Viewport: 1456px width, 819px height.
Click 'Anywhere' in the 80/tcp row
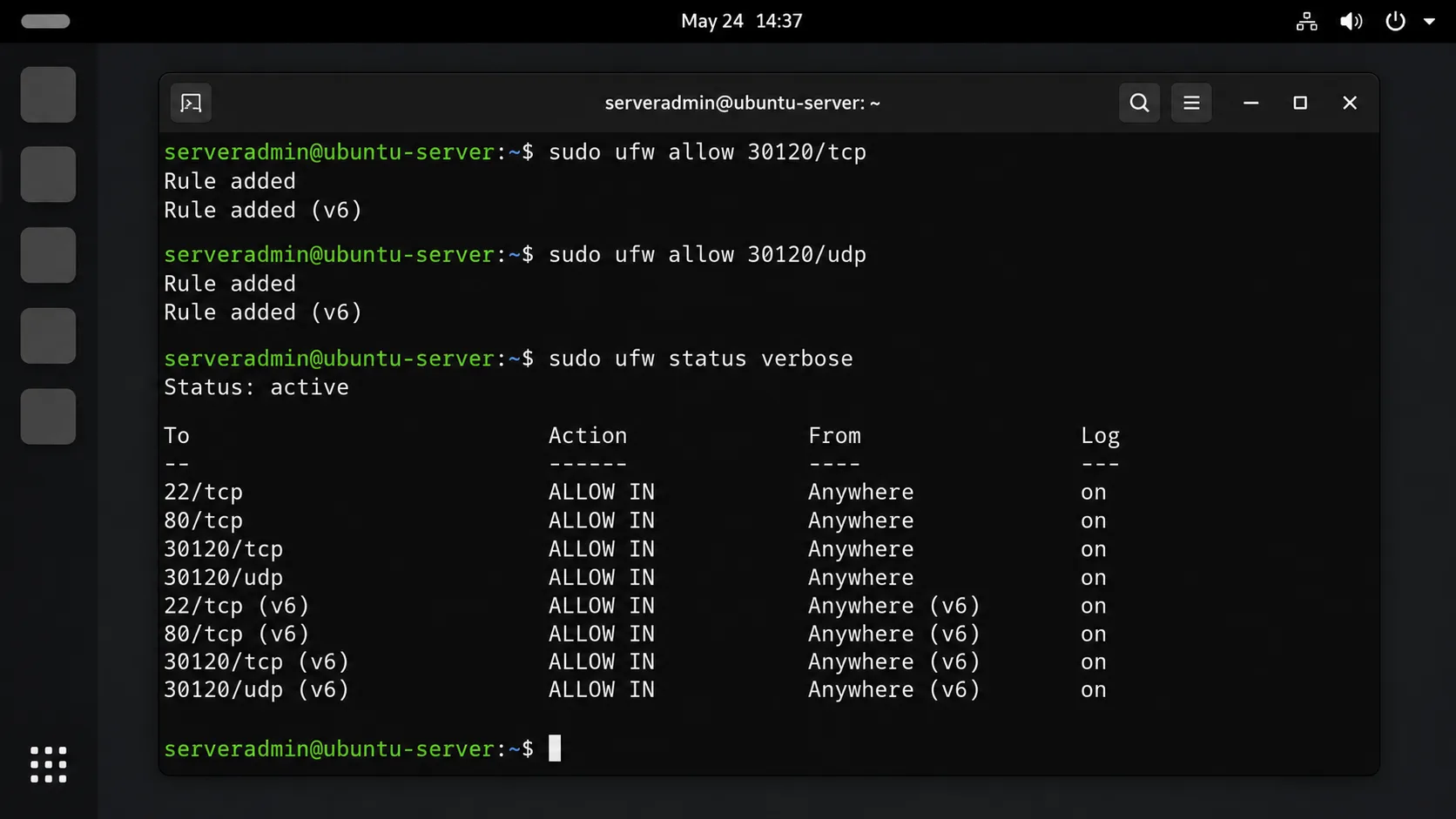click(861, 521)
